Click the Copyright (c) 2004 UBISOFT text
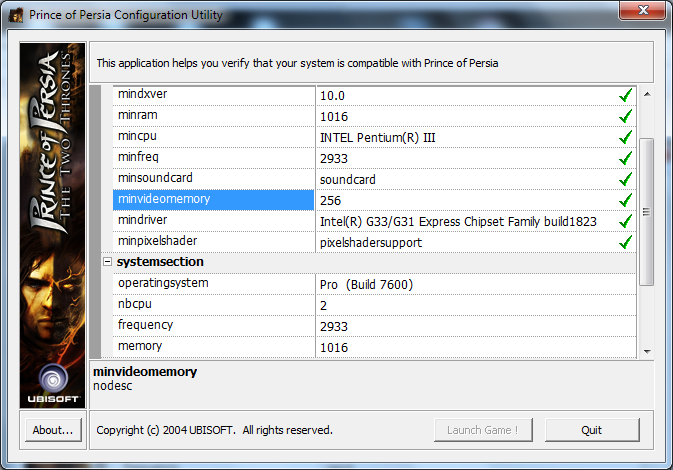This screenshot has width=673, height=470. click(215, 430)
